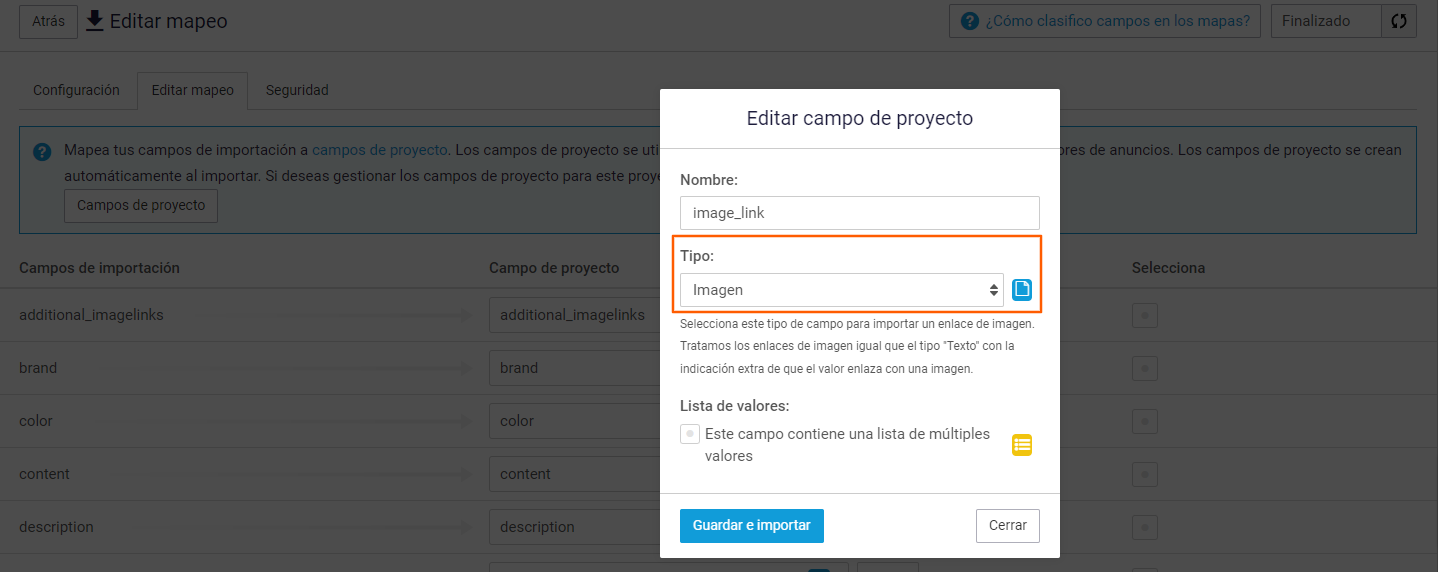Click the Campos de importación column header
This screenshot has height=572, width=1438.
point(99,268)
